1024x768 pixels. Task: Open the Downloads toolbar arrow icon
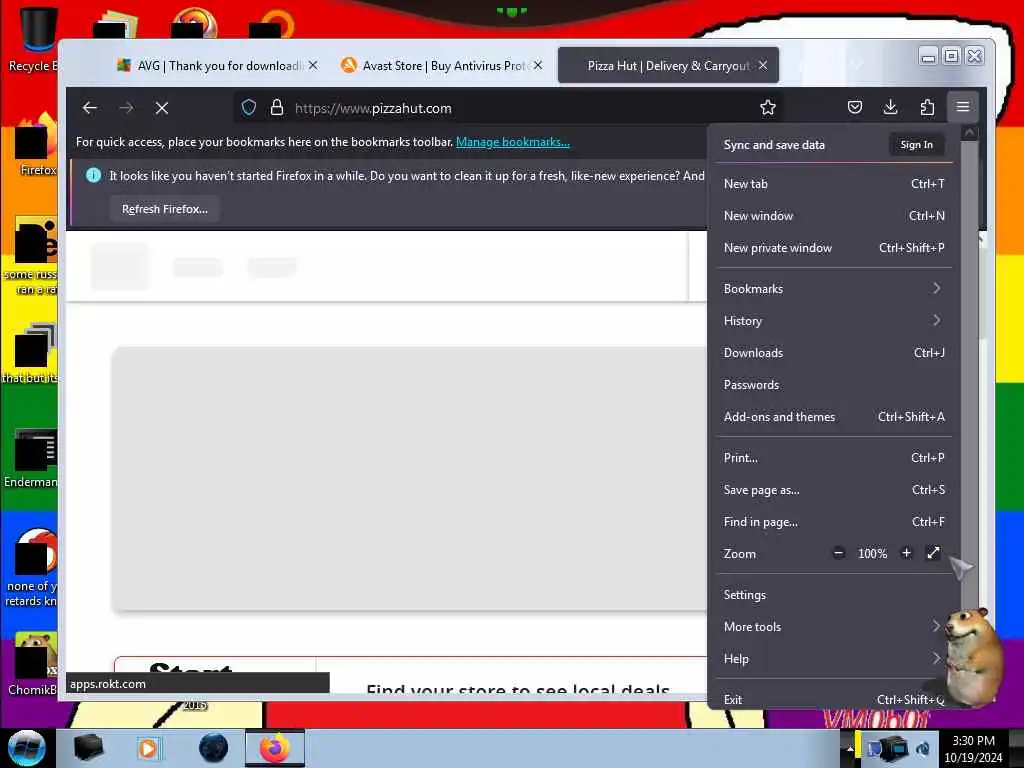(x=891, y=108)
